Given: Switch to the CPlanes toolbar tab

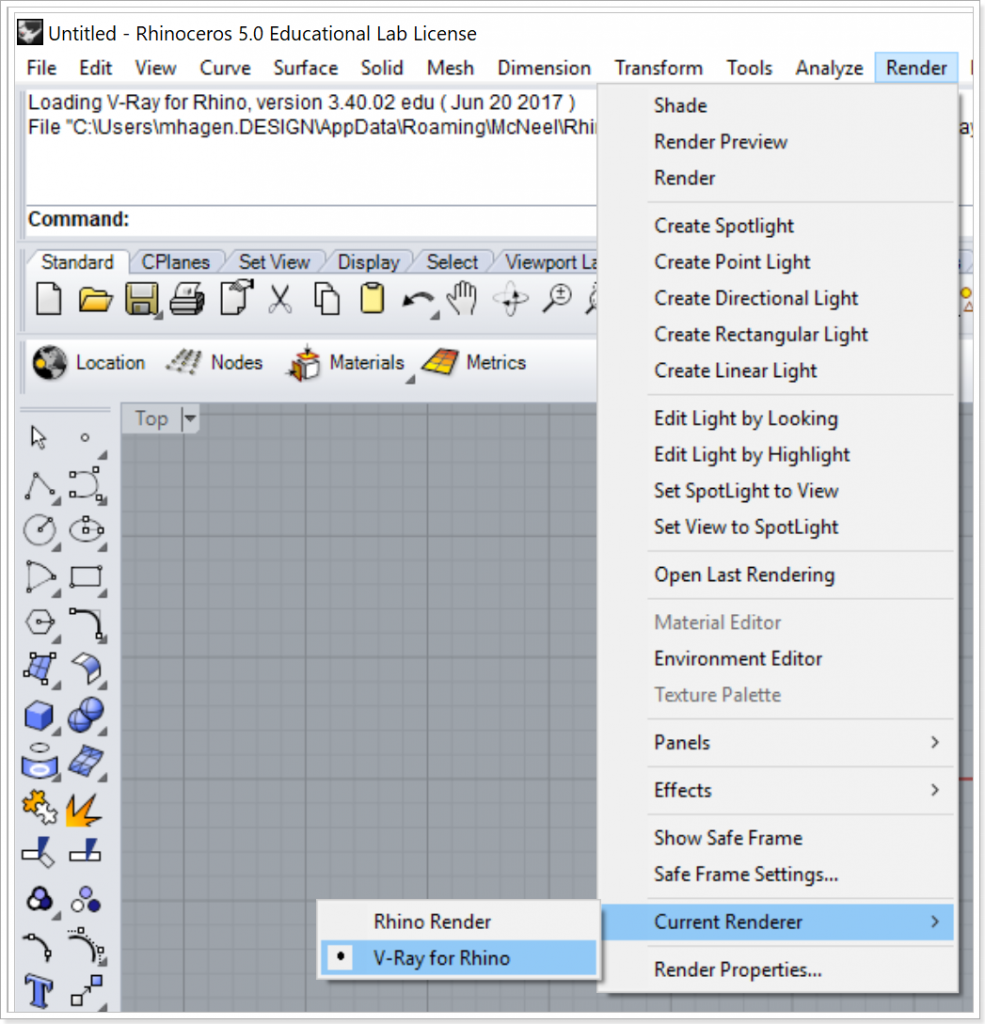Looking at the screenshot, I should pyautogui.click(x=176, y=262).
